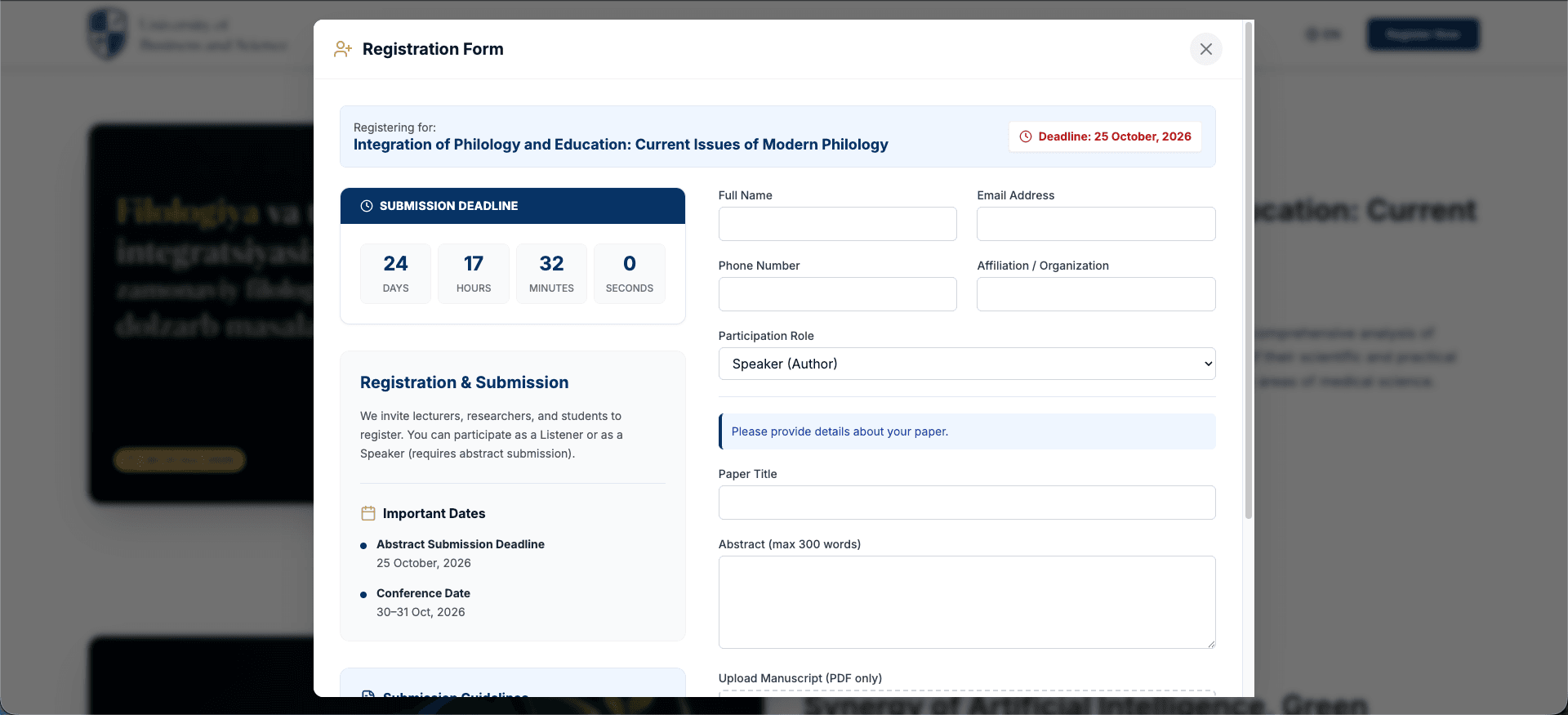Viewport: 1568px width, 715px height.
Task: Click the dialog's vertical scrollbar
Action: [1248, 270]
